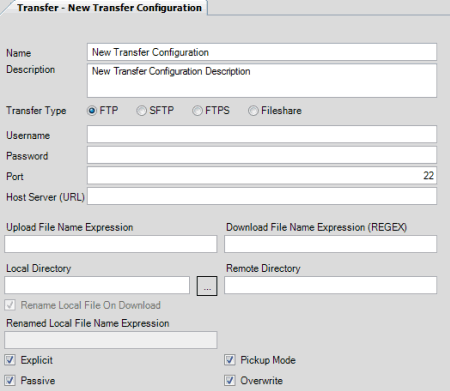Disable the Passive checkbox

(x=10, y=380)
